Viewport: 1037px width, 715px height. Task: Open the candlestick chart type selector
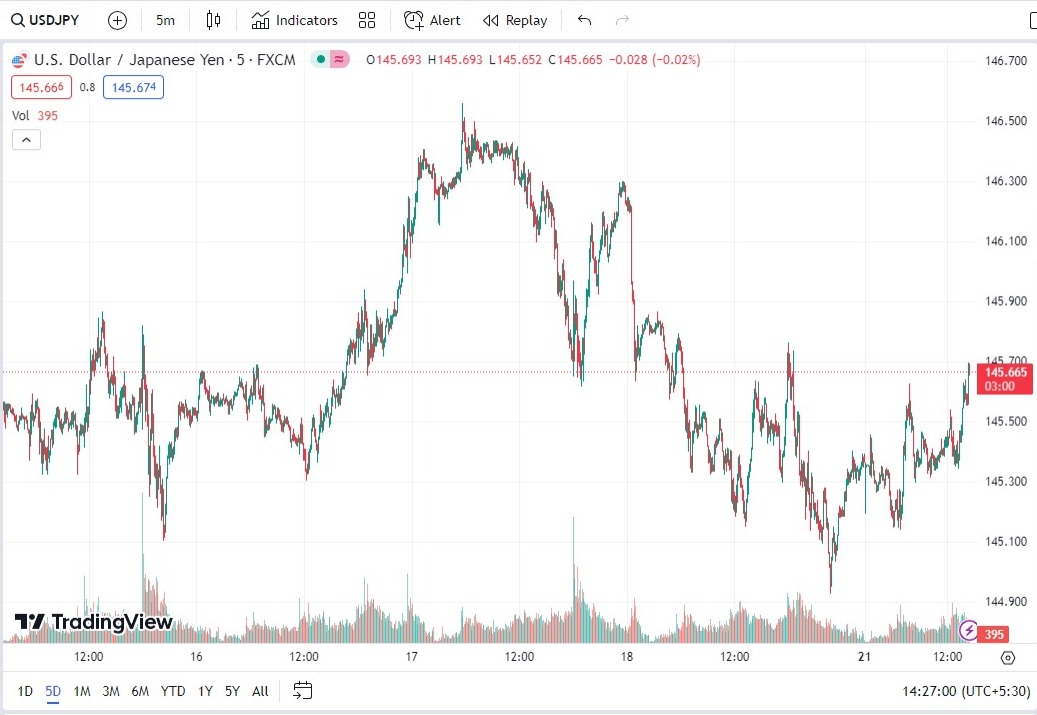(x=213, y=20)
